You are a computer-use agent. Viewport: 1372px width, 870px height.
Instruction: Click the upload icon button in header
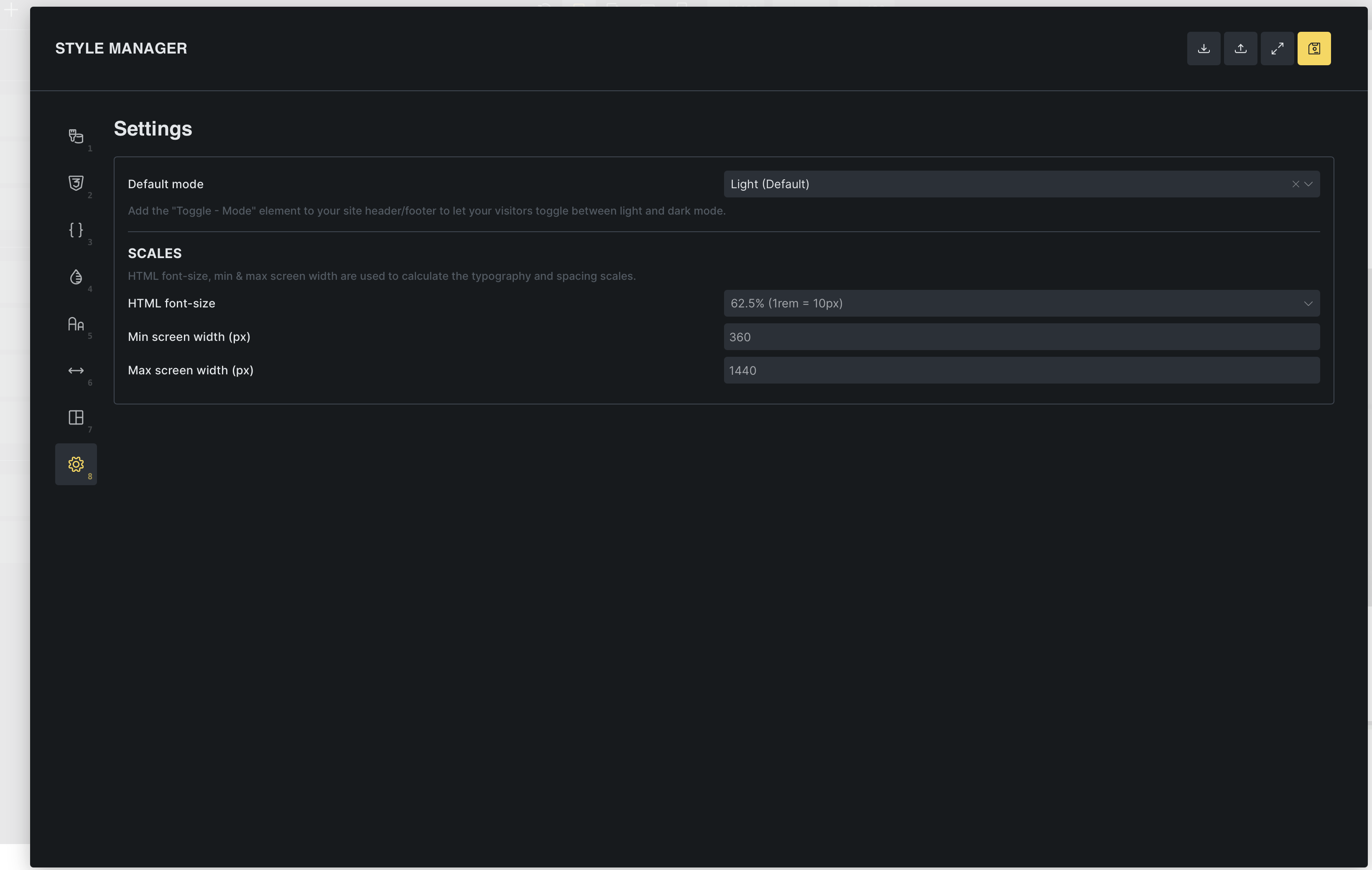[x=1240, y=49]
